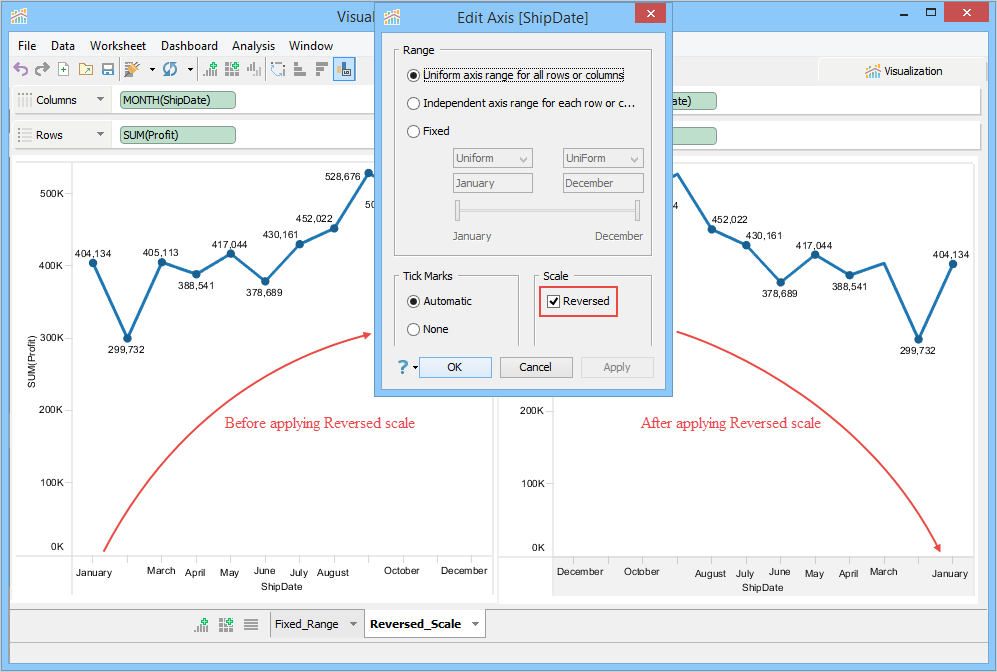This screenshot has height=672, width=997.
Task: Expand the Columns shelf dropdown arrow
Action: [100, 99]
